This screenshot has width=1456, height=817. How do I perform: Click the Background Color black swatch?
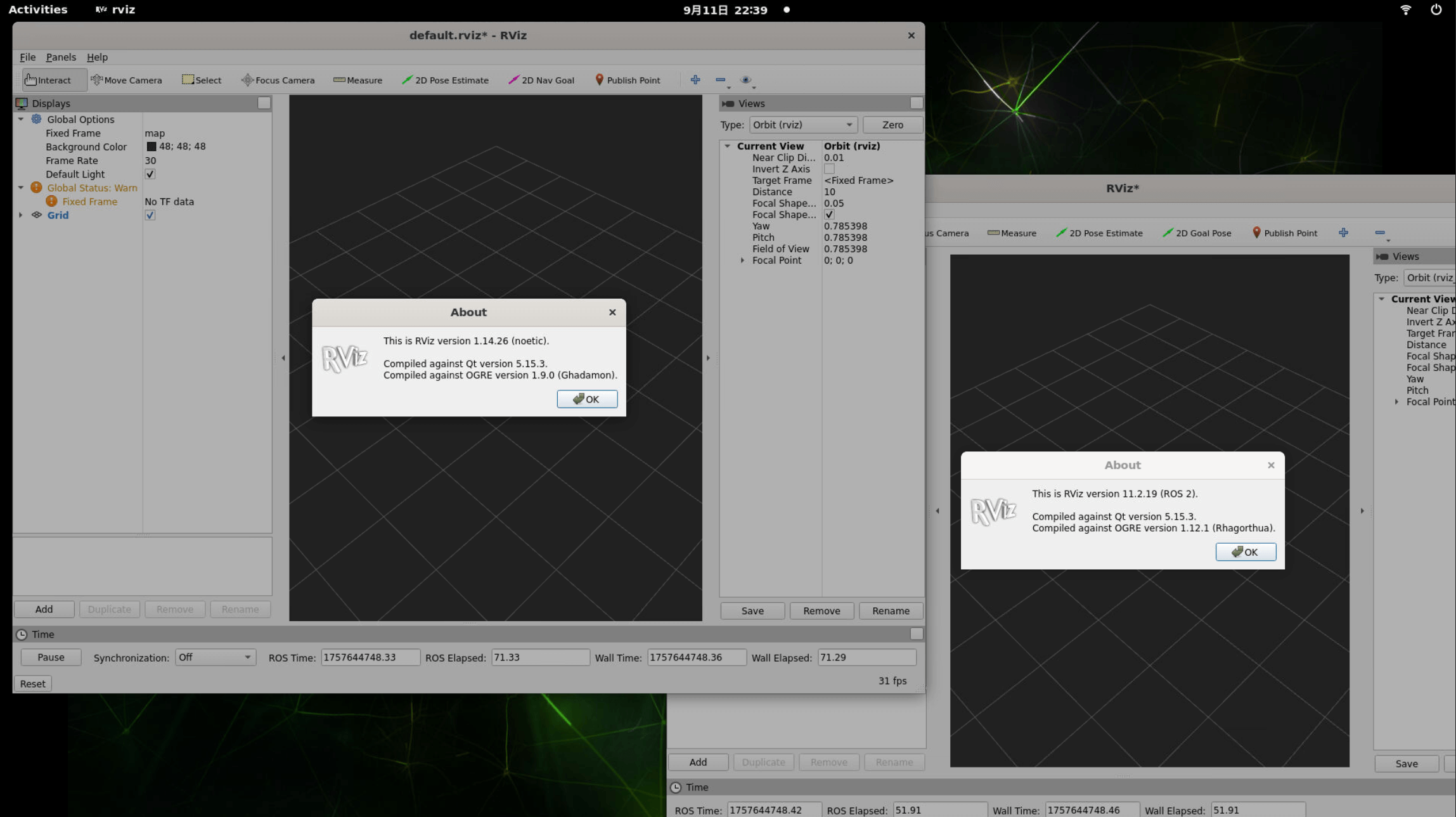coord(151,146)
